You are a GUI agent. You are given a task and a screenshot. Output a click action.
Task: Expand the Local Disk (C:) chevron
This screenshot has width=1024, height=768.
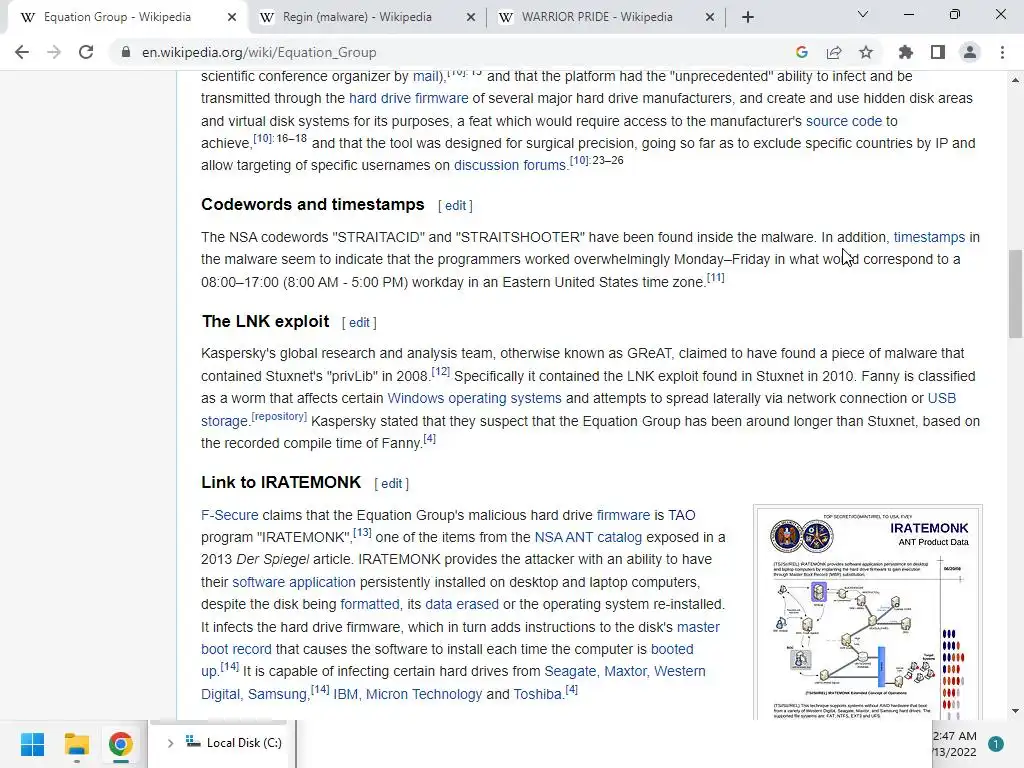point(170,743)
